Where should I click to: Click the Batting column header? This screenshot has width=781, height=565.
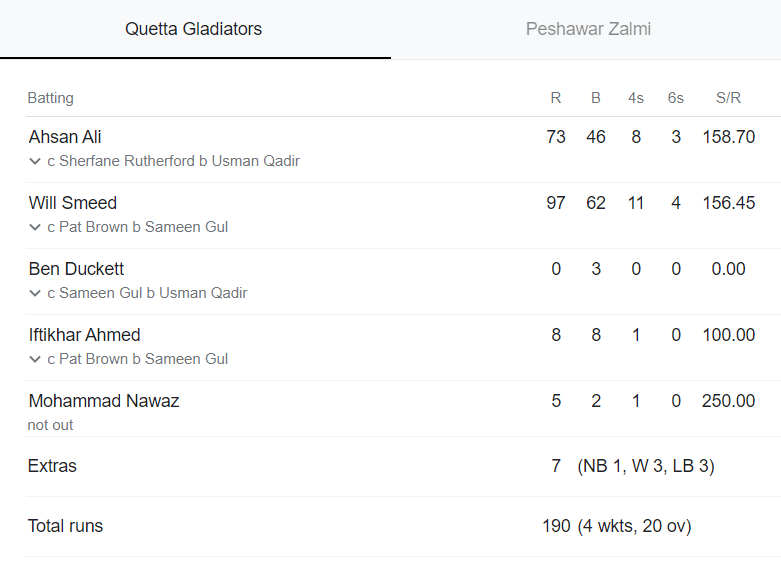pyautogui.click(x=50, y=98)
